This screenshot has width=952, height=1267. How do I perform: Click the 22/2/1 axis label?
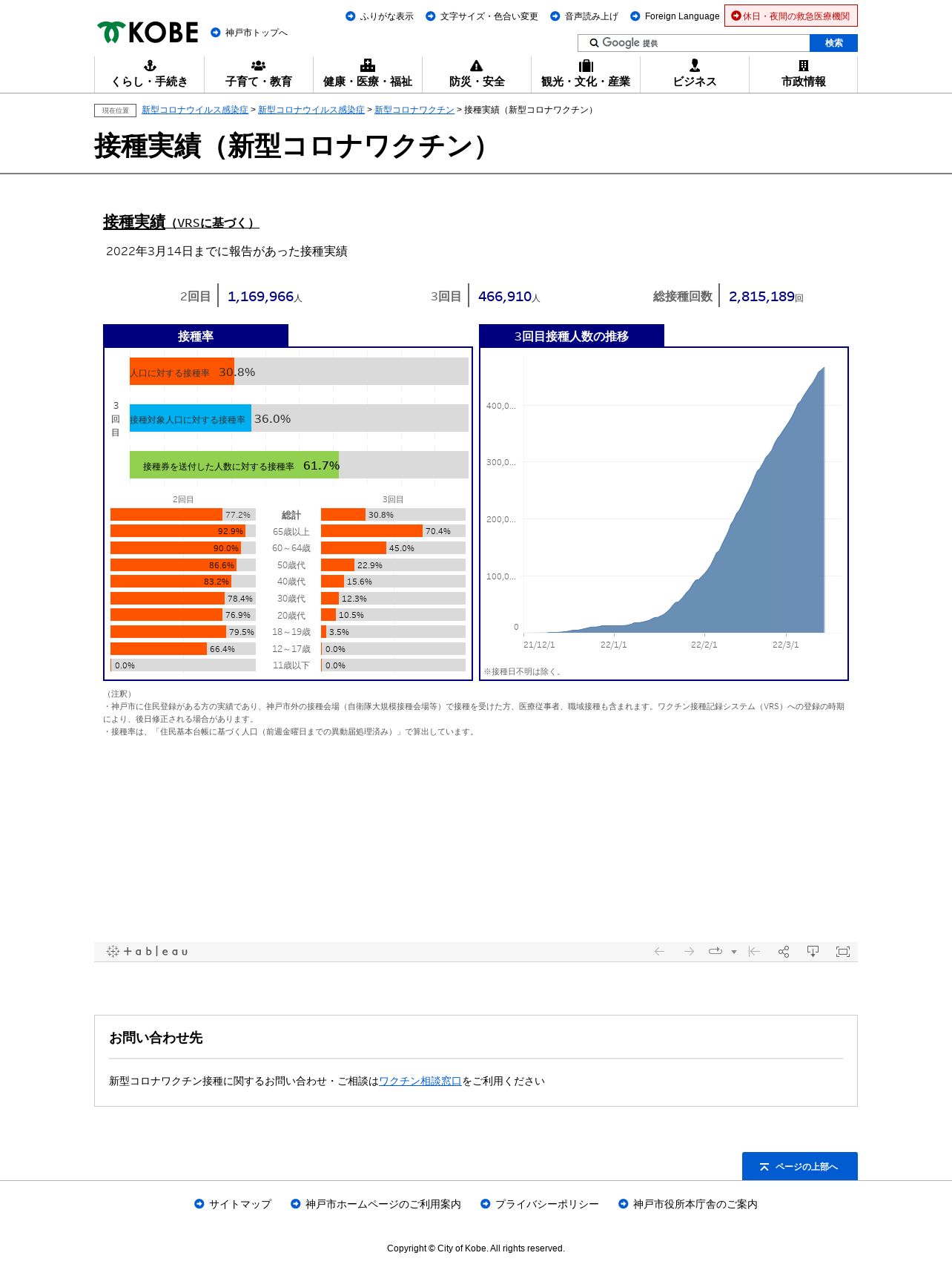pyautogui.click(x=704, y=645)
